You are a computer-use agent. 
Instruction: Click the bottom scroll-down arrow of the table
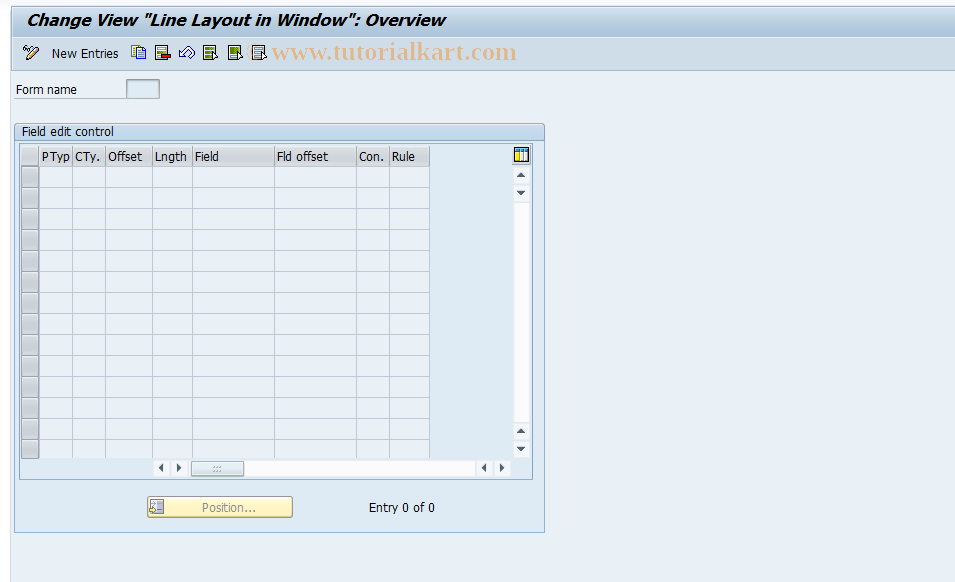[521, 449]
